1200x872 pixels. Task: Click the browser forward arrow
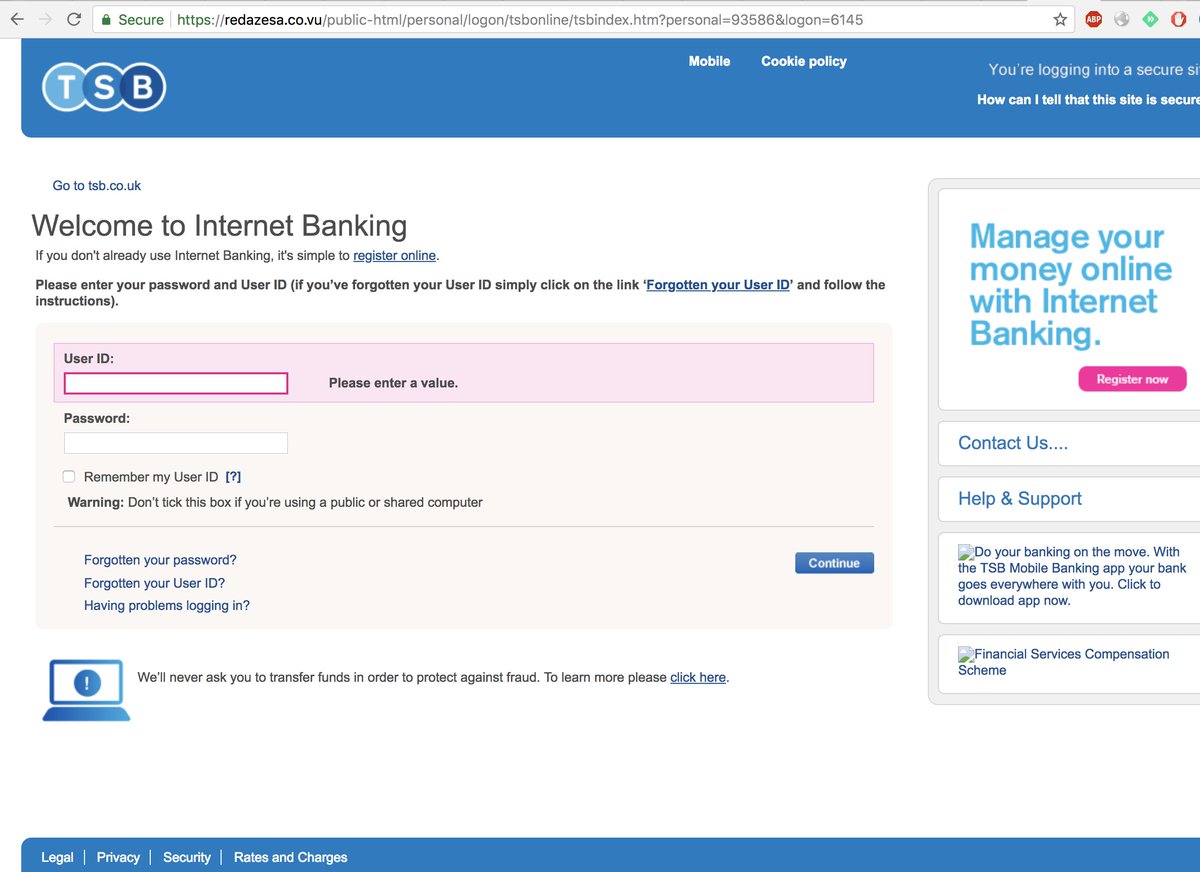point(45,19)
